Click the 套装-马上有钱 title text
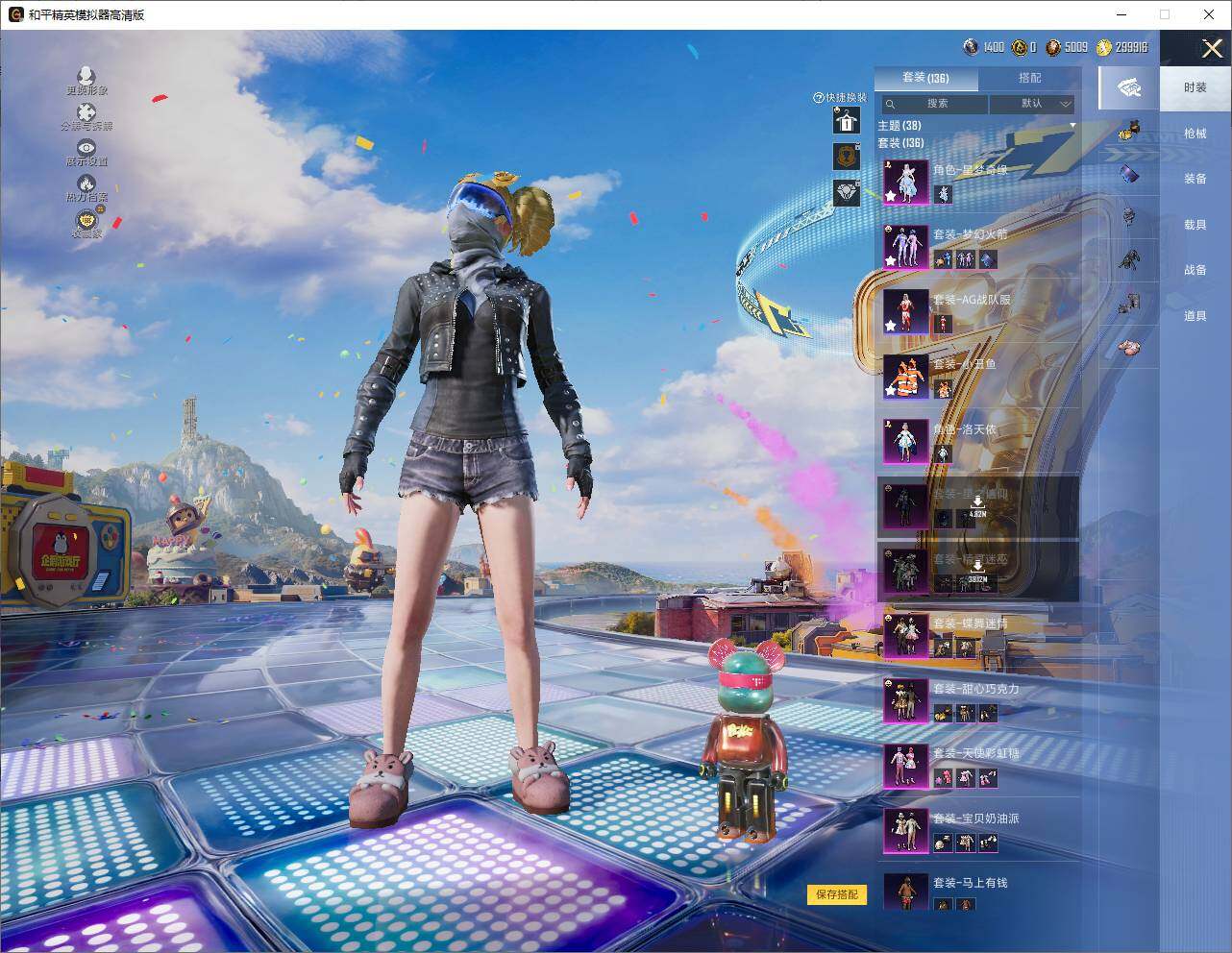The image size is (1232, 953). [970, 883]
